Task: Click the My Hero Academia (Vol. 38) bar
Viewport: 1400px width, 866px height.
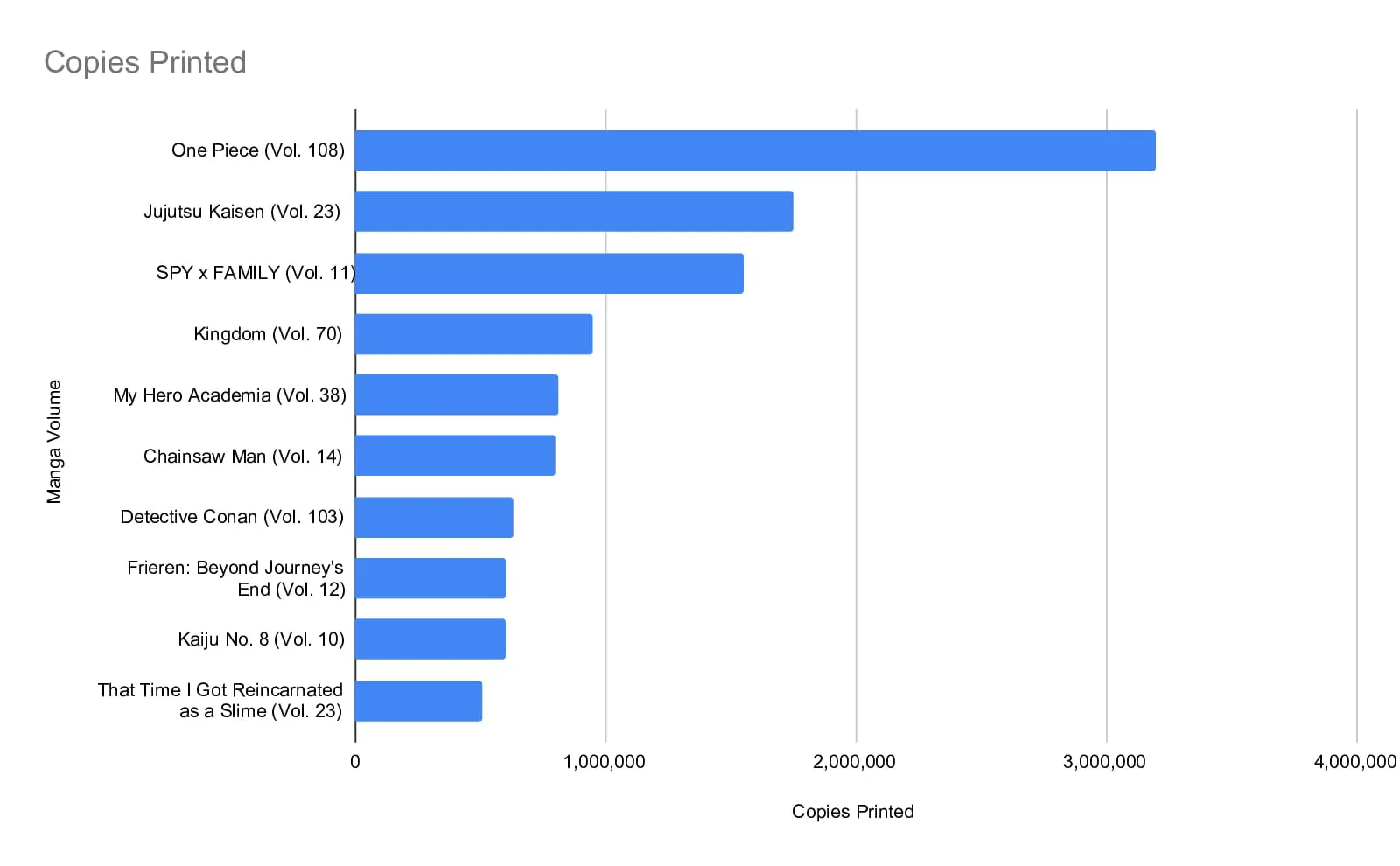Action: coord(457,395)
